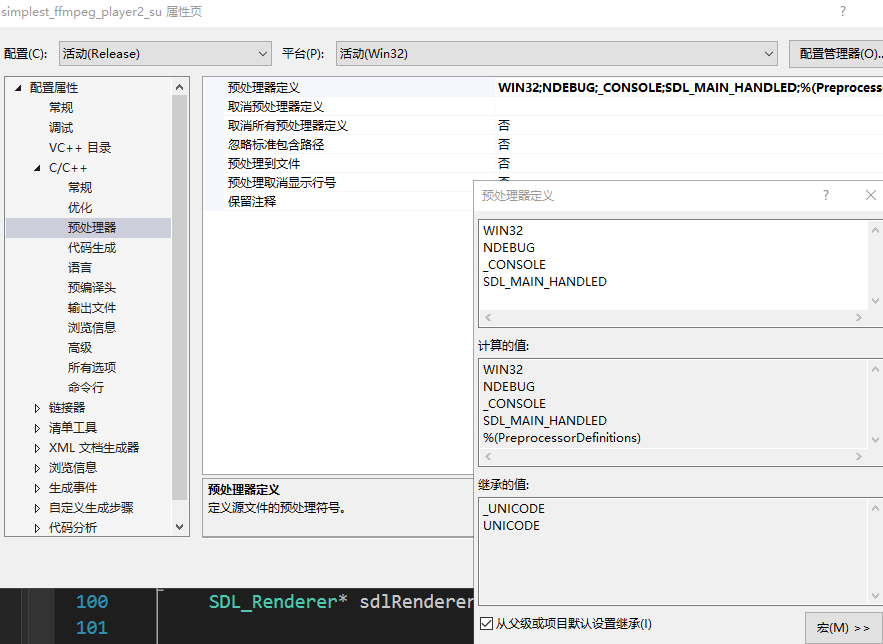Viewport: 883px width, 644px height.
Task: Select the Precompiled Headers tree item
Action: tap(92, 287)
